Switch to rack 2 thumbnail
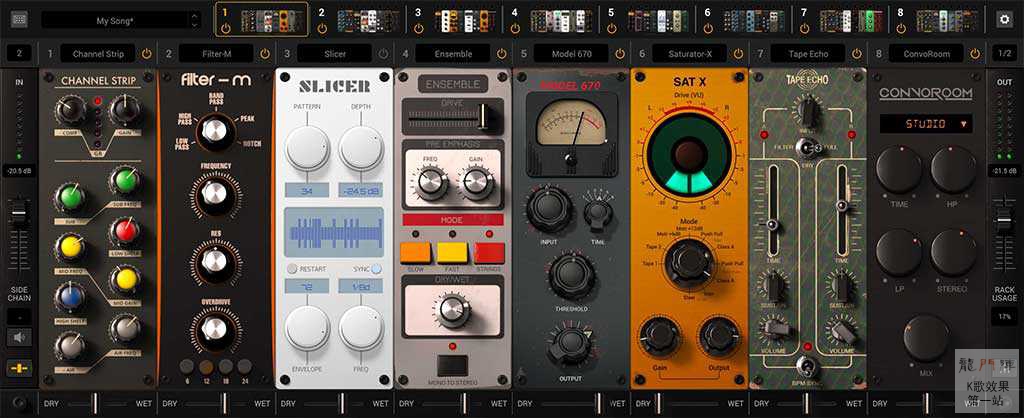Screen dimensions: 1024x418 click(368, 21)
